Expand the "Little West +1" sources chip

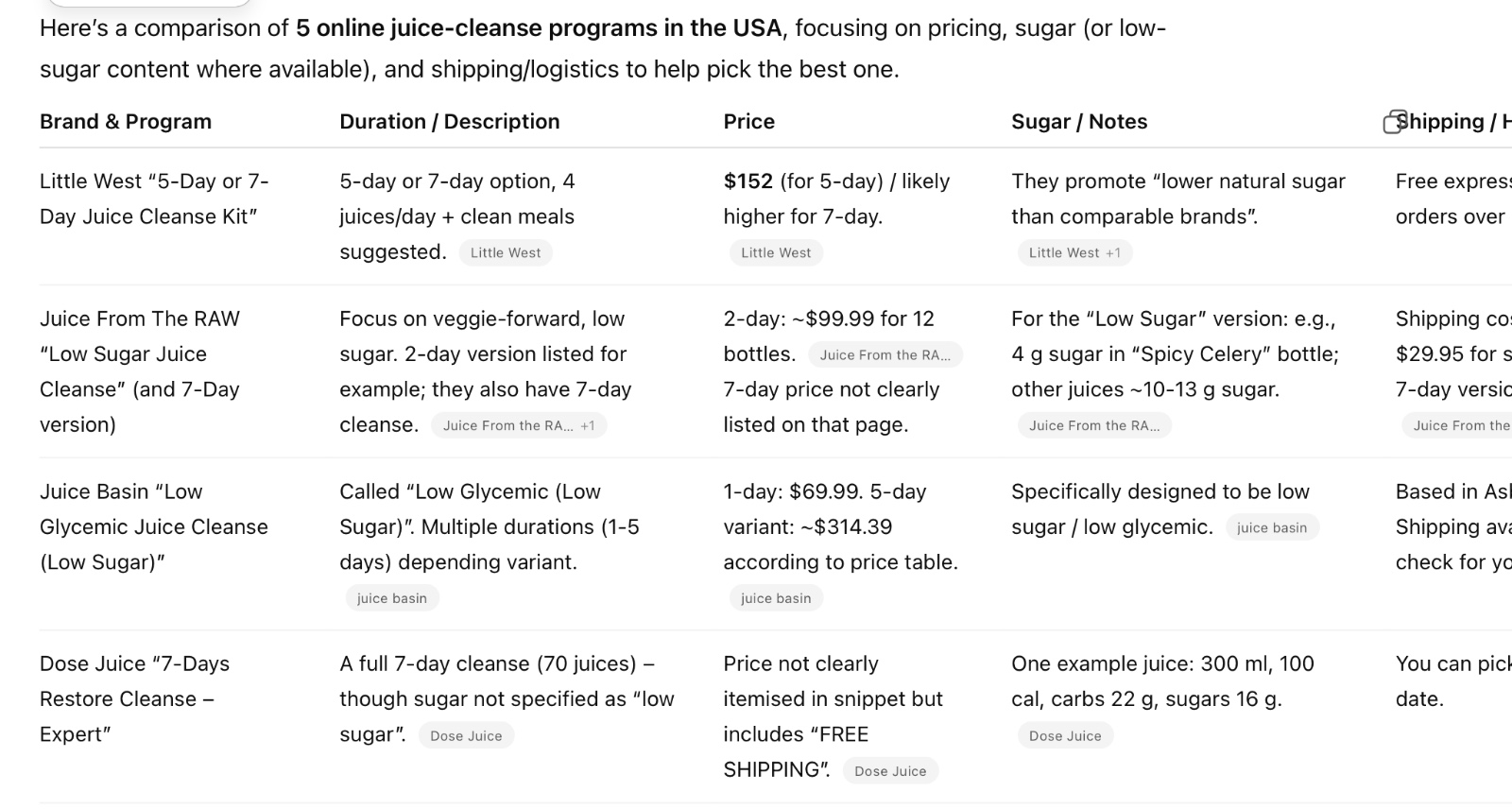tap(1074, 253)
